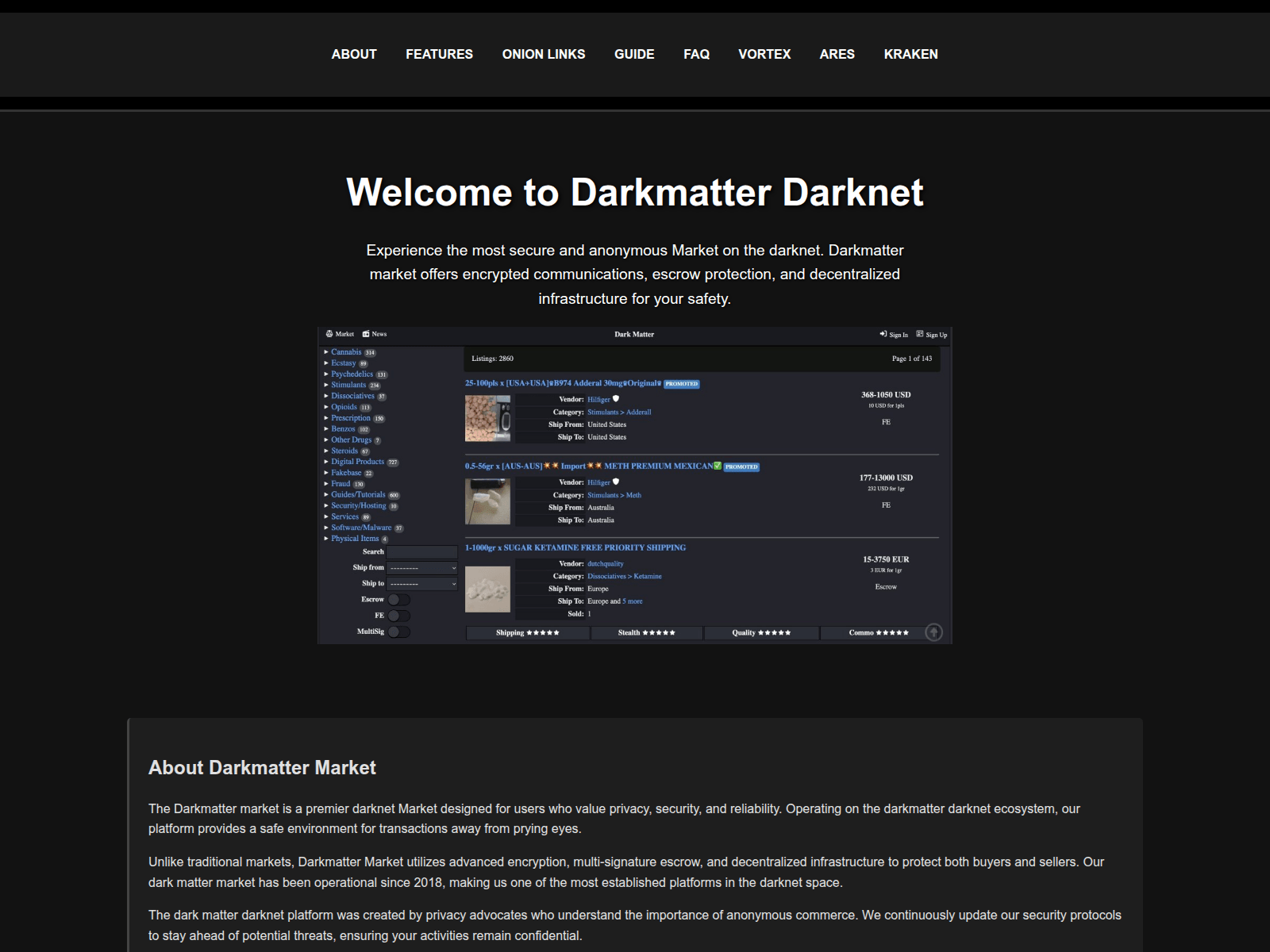This screenshot has height=952, width=1270.
Task: Click the 'Page 1 of 143' text
Action: [x=912, y=359]
